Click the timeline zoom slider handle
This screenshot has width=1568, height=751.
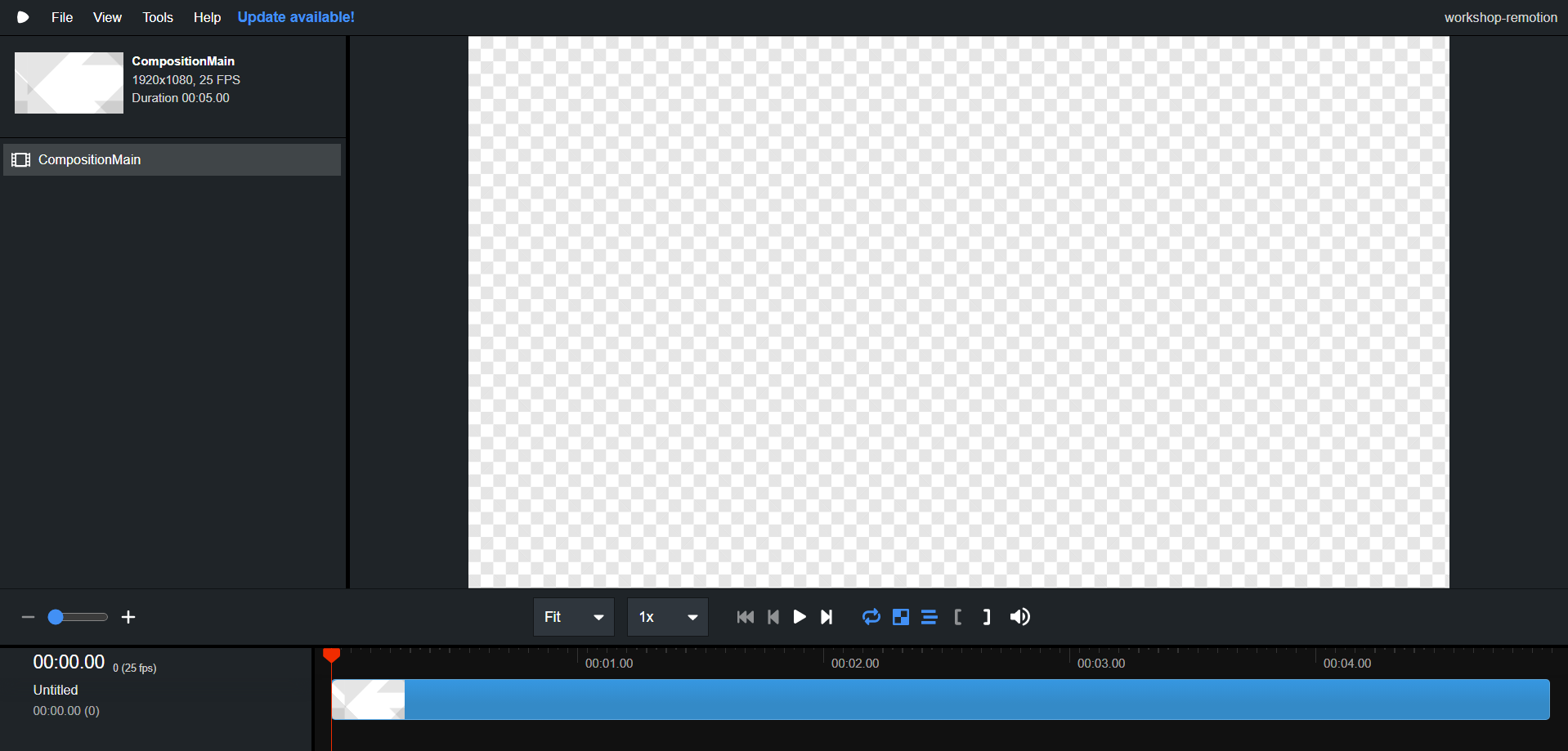coord(56,617)
